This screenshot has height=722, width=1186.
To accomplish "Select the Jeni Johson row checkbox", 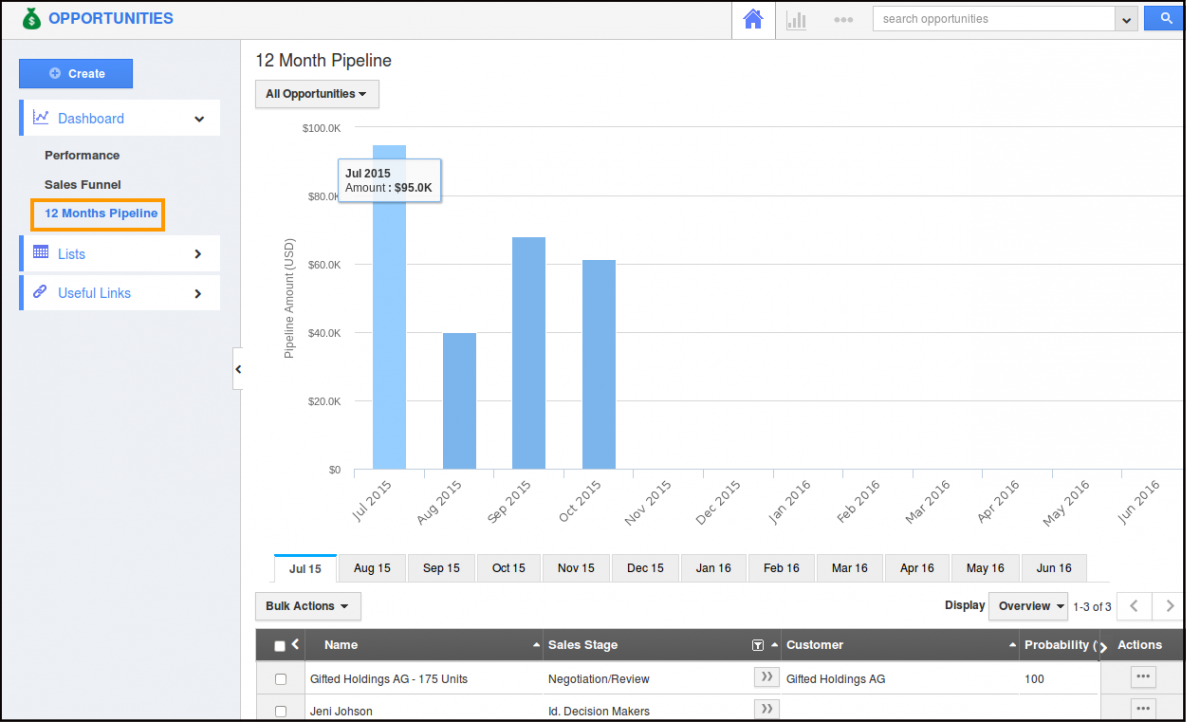I will tap(280, 711).
